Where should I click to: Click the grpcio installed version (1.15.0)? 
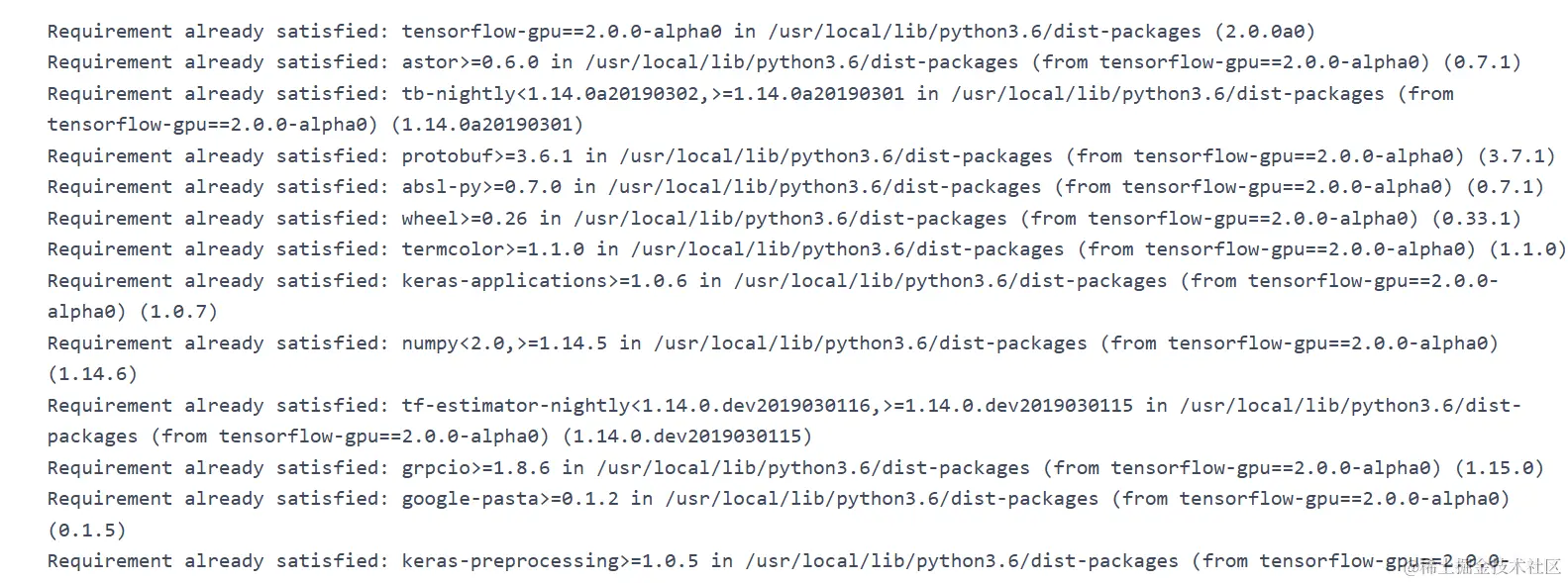pos(1499,468)
